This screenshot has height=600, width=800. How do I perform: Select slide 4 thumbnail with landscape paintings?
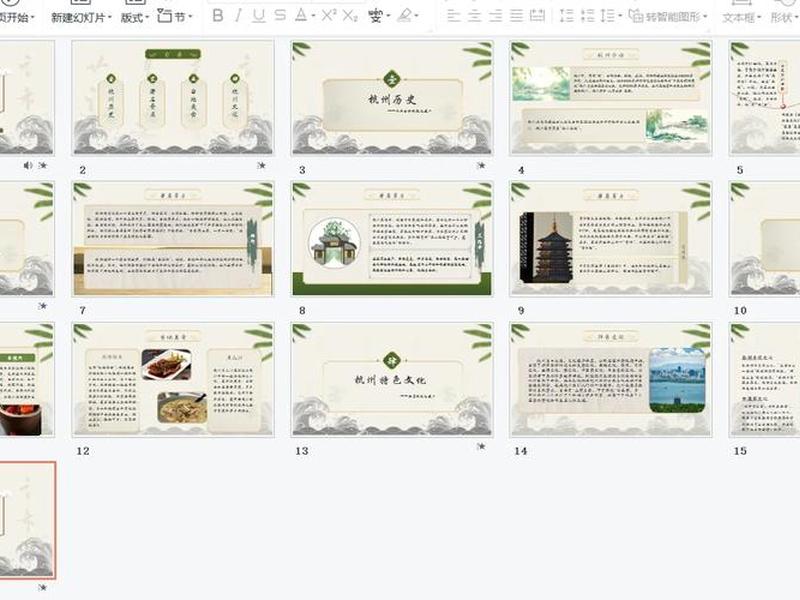pos(611,98)
